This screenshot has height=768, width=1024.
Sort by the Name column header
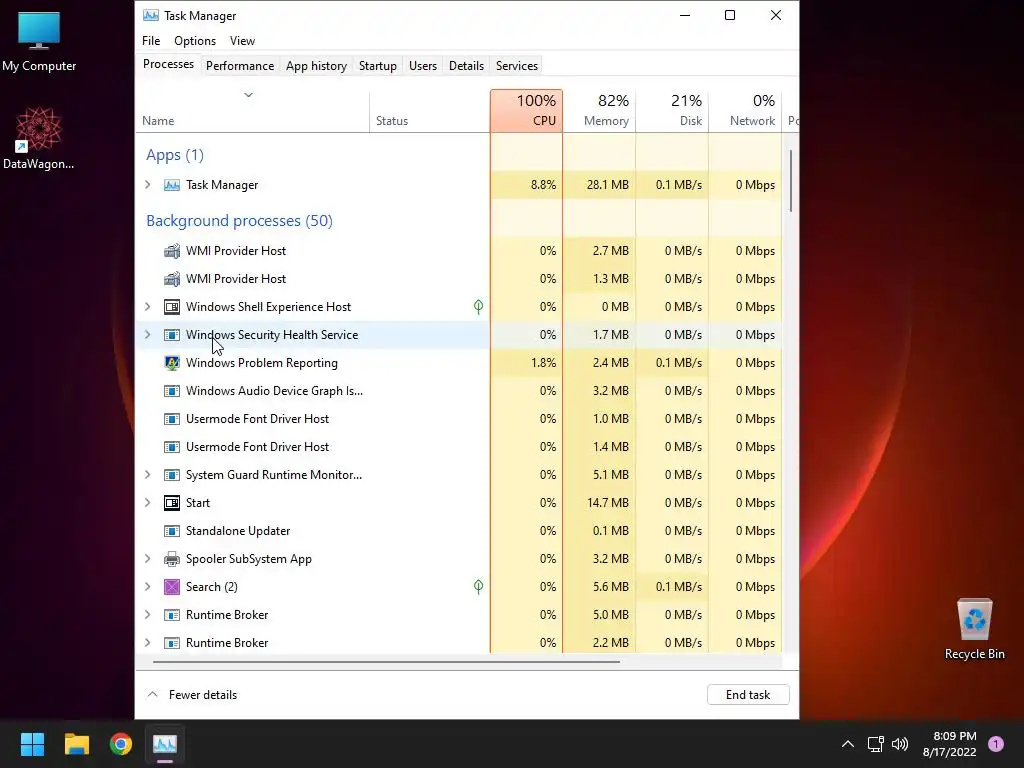252,110
